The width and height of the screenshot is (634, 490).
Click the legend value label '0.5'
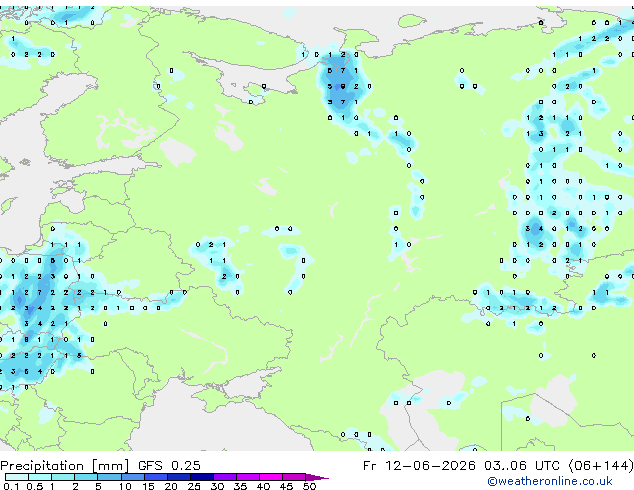[35, 486]
